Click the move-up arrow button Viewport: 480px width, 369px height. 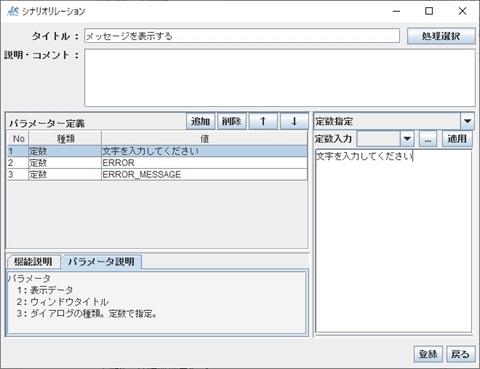tap(263, 121)
